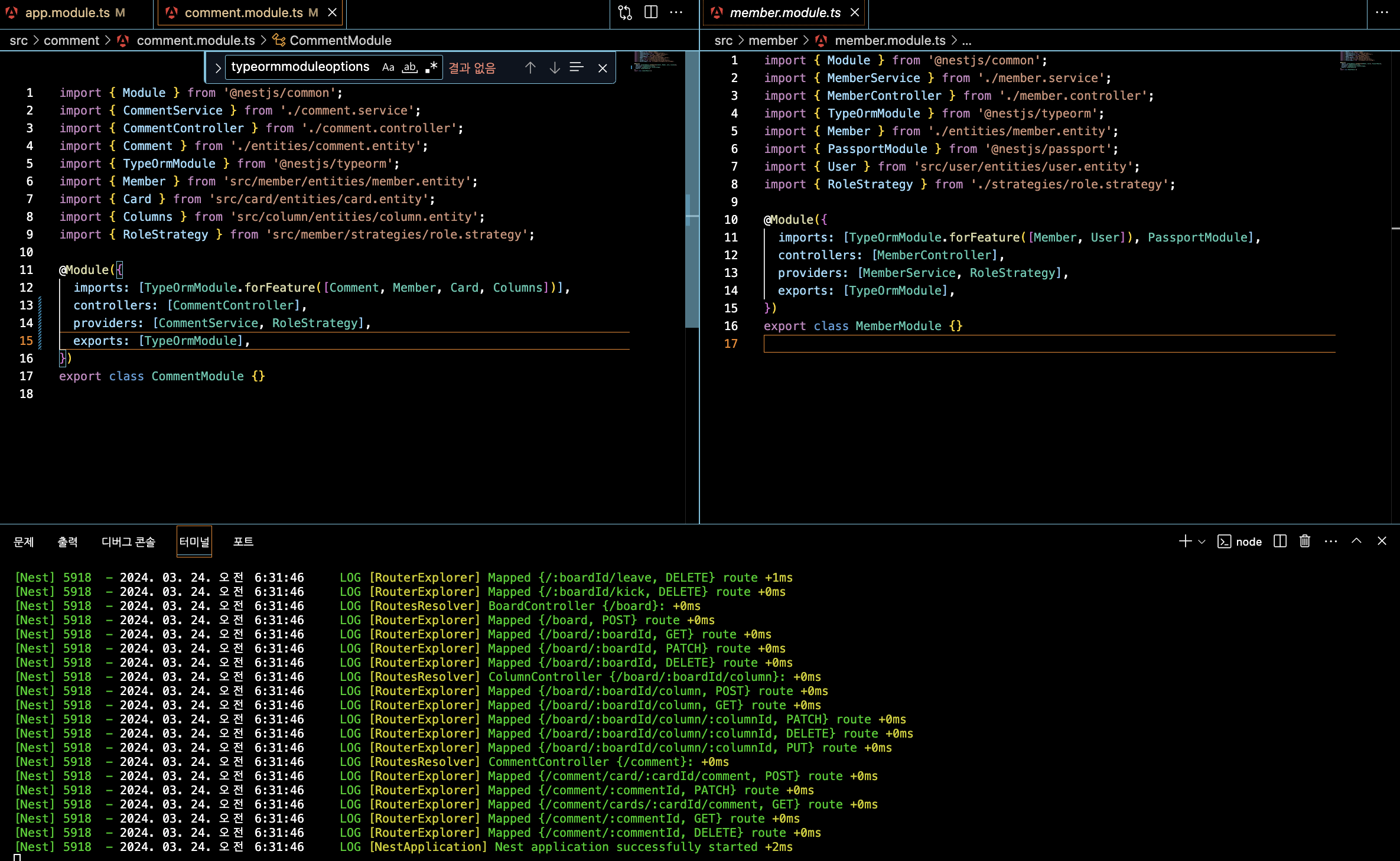Screen dimensions: 1400x861
Task: Go to next match in find widget
Action: [x=554, y=68]
